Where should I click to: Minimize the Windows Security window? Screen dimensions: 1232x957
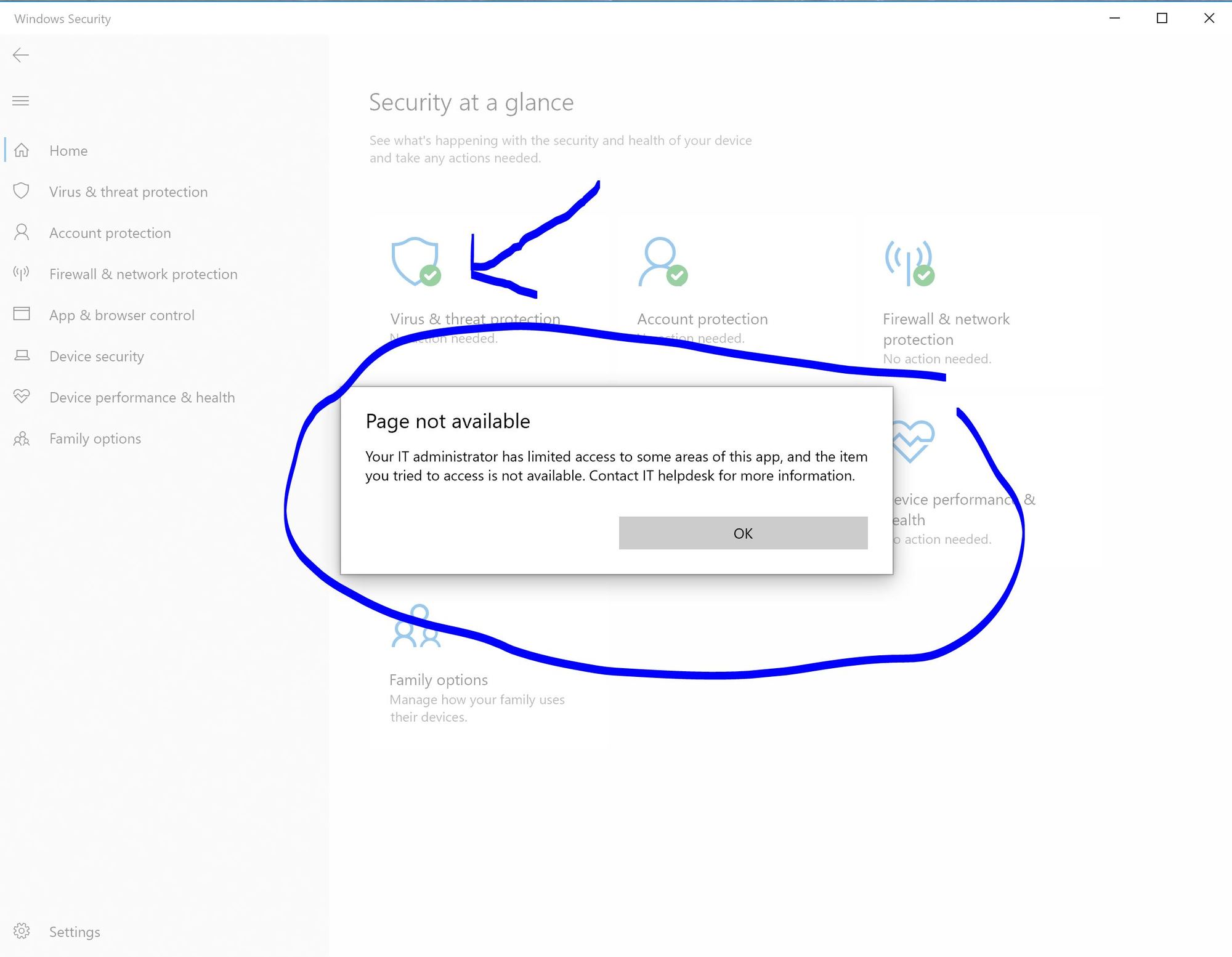1114,18
